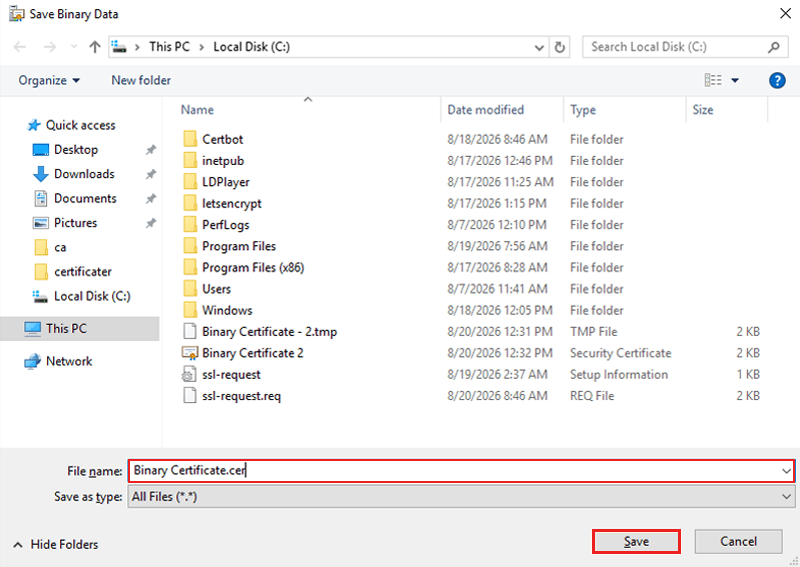
Task: Click the TMP File type cell
Action: pos(593,332)
